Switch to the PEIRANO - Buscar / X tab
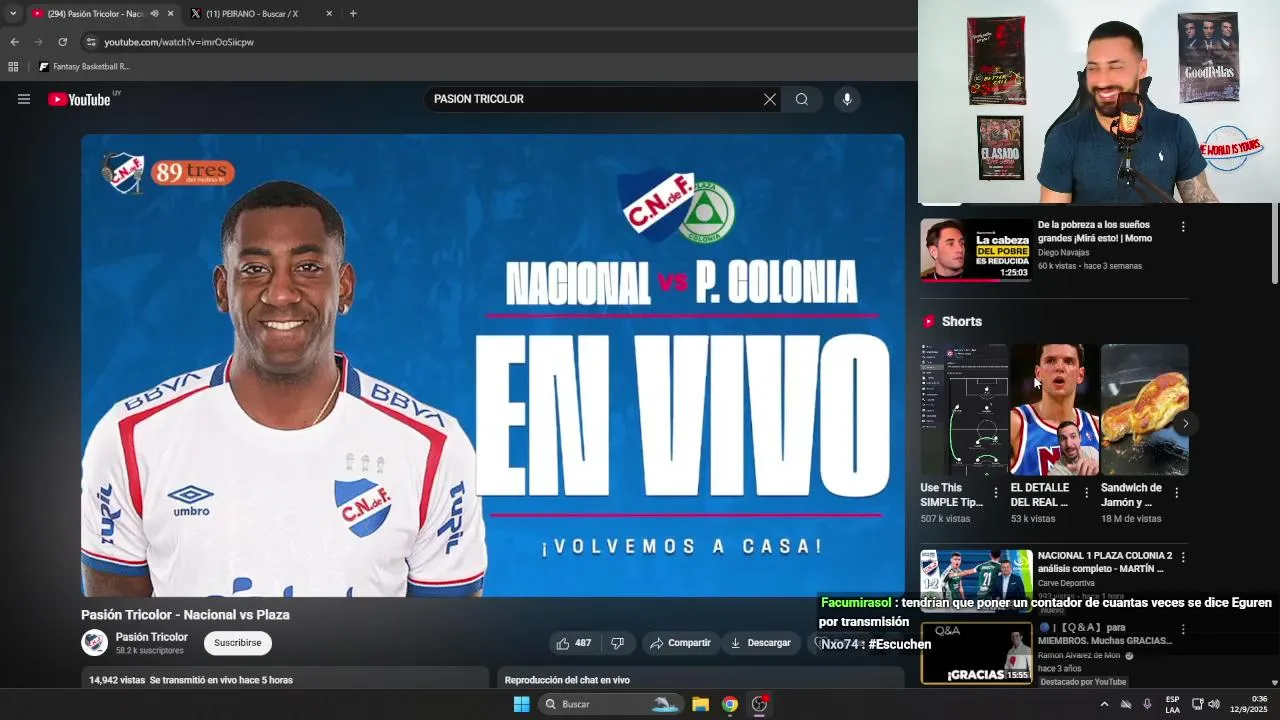This screenshot has height=720, width=1280. pos(252,14)
